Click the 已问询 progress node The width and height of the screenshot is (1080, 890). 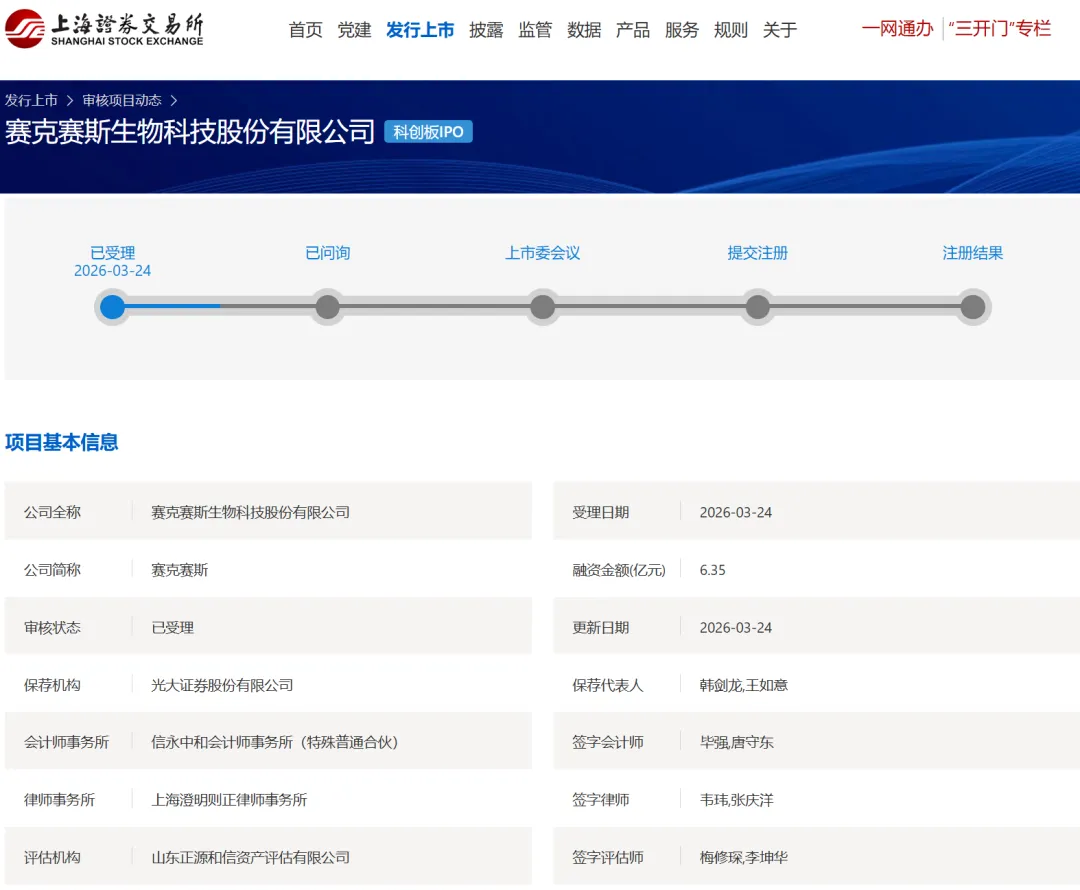(327, 307)
